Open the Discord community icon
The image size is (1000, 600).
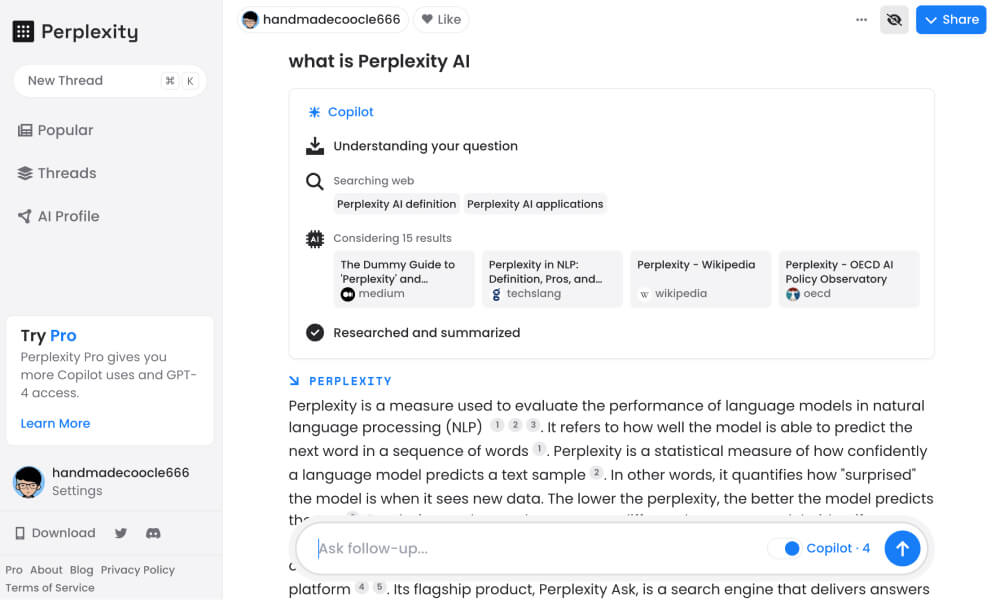pyautogui.click(x=152, y=533)
